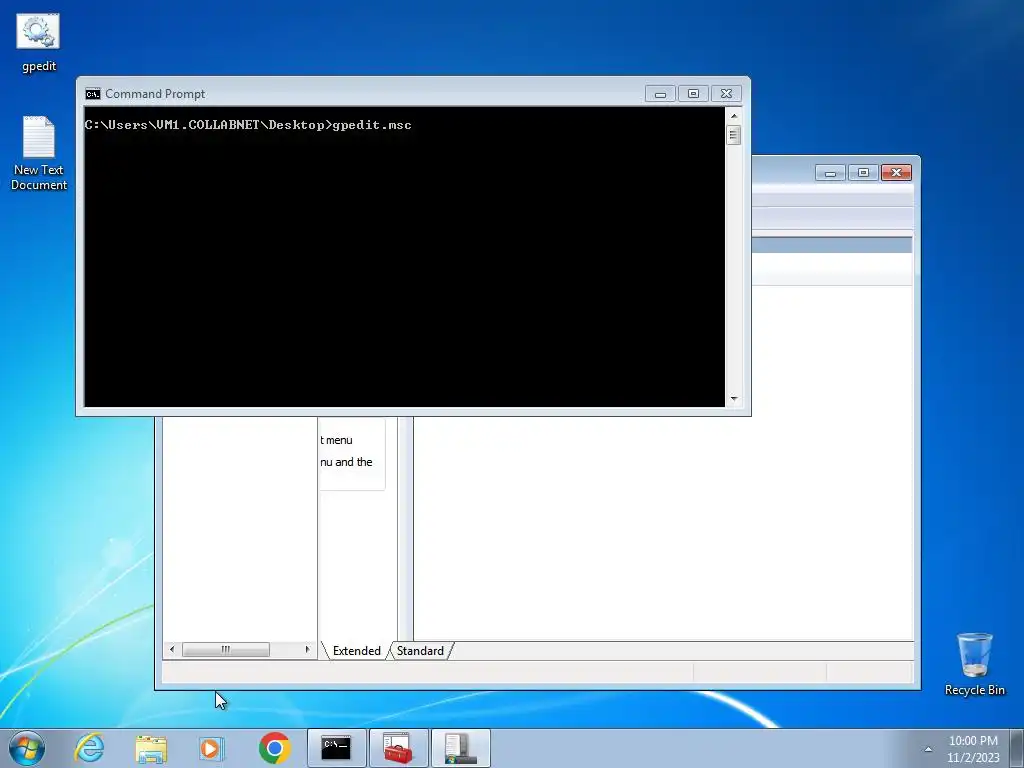Click the right arrow of the tree pane scrollbar
Image resolution: width=1024 pixels, height=768 pixels.
pos(307,650)
